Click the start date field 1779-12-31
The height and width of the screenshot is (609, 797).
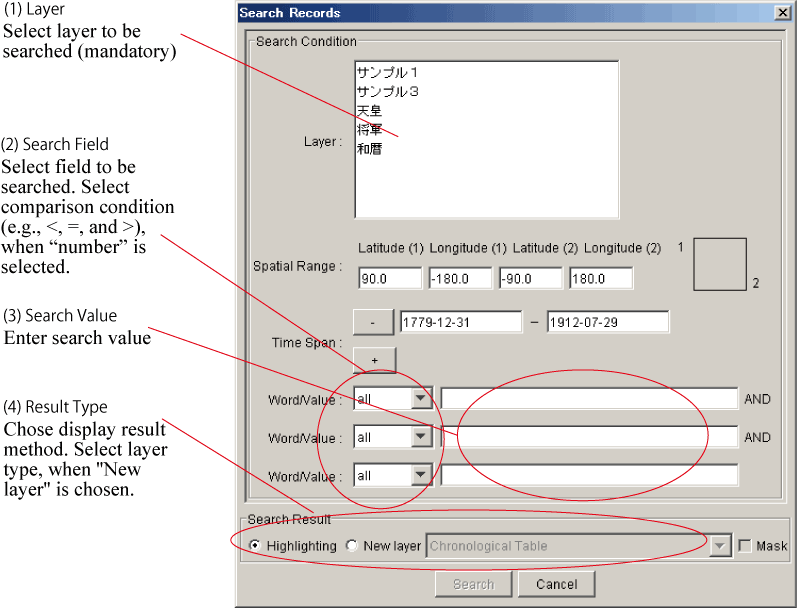461,322
